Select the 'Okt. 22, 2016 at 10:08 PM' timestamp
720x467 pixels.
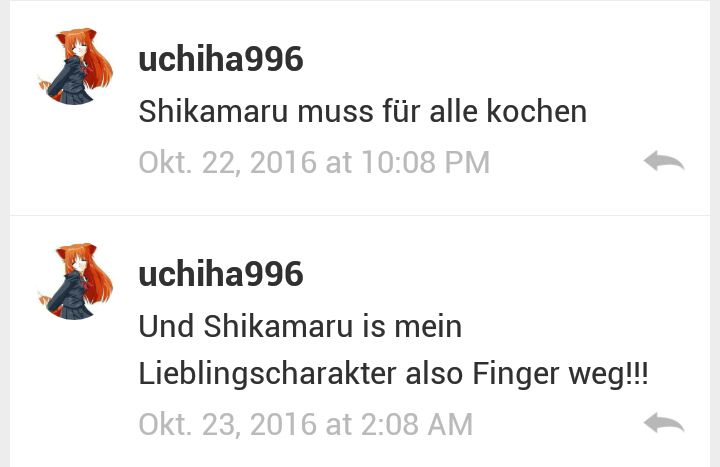(x=314, y=163)
